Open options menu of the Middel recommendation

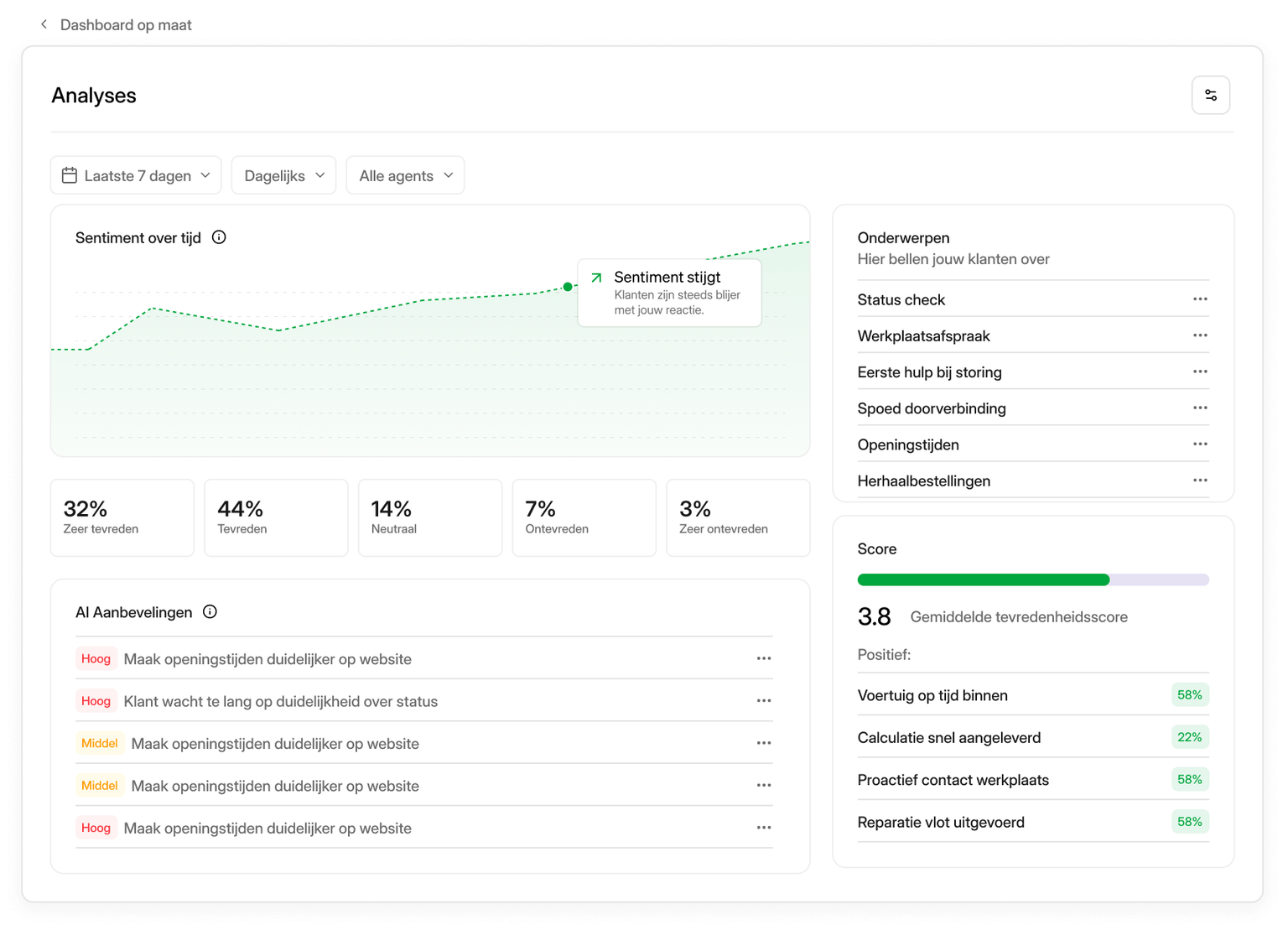764,743
